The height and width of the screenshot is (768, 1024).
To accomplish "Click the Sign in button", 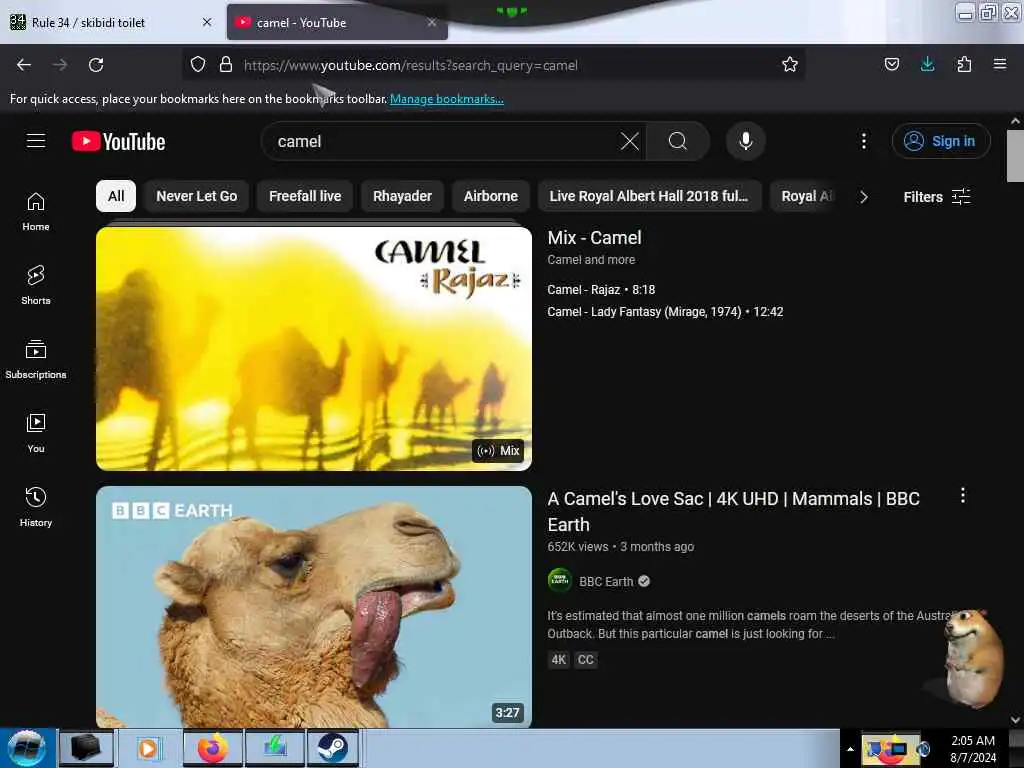I will [x=941, y=141].
